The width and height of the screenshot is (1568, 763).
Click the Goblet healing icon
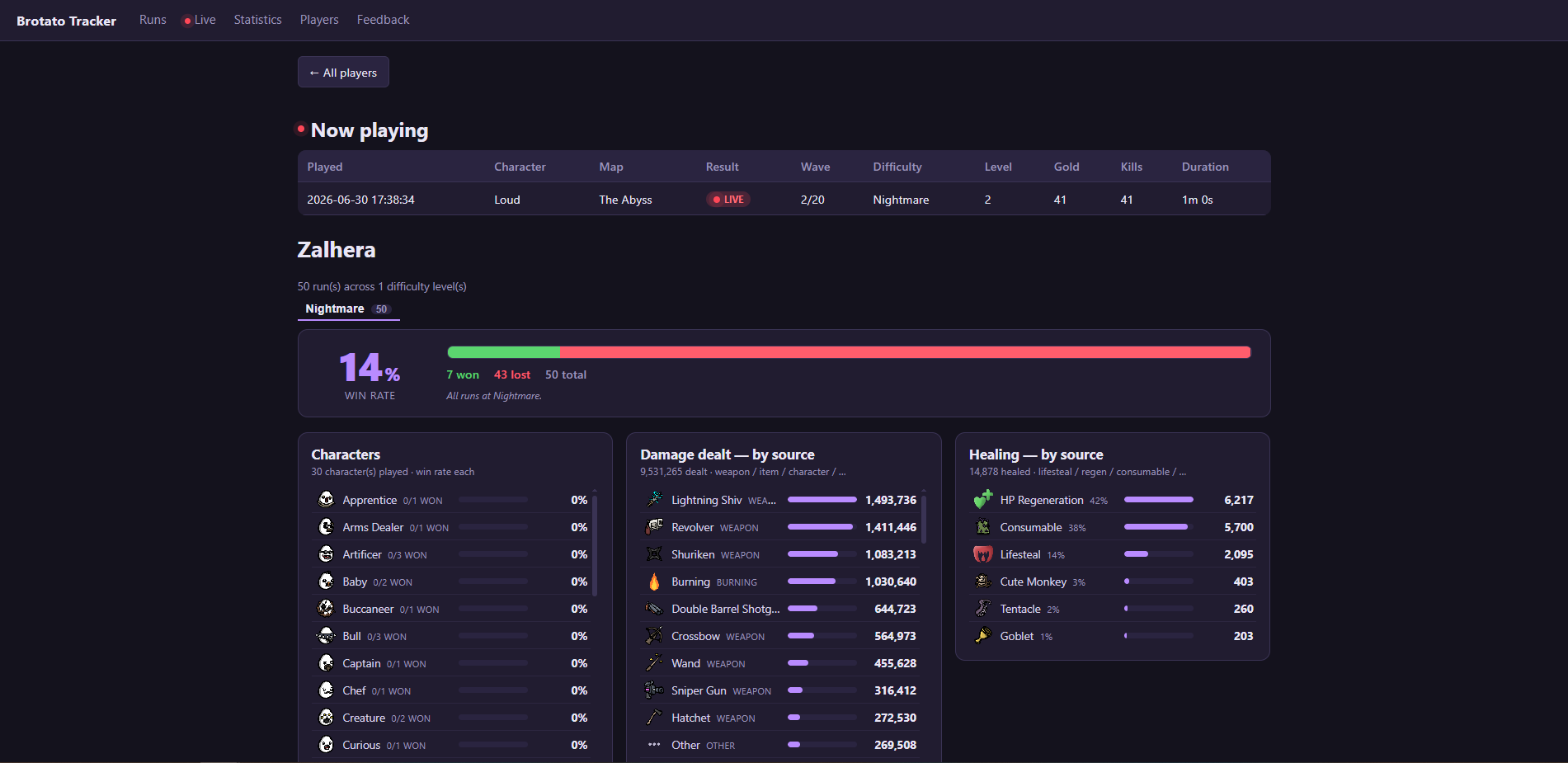pyautogui.click(x=983, y=635)
